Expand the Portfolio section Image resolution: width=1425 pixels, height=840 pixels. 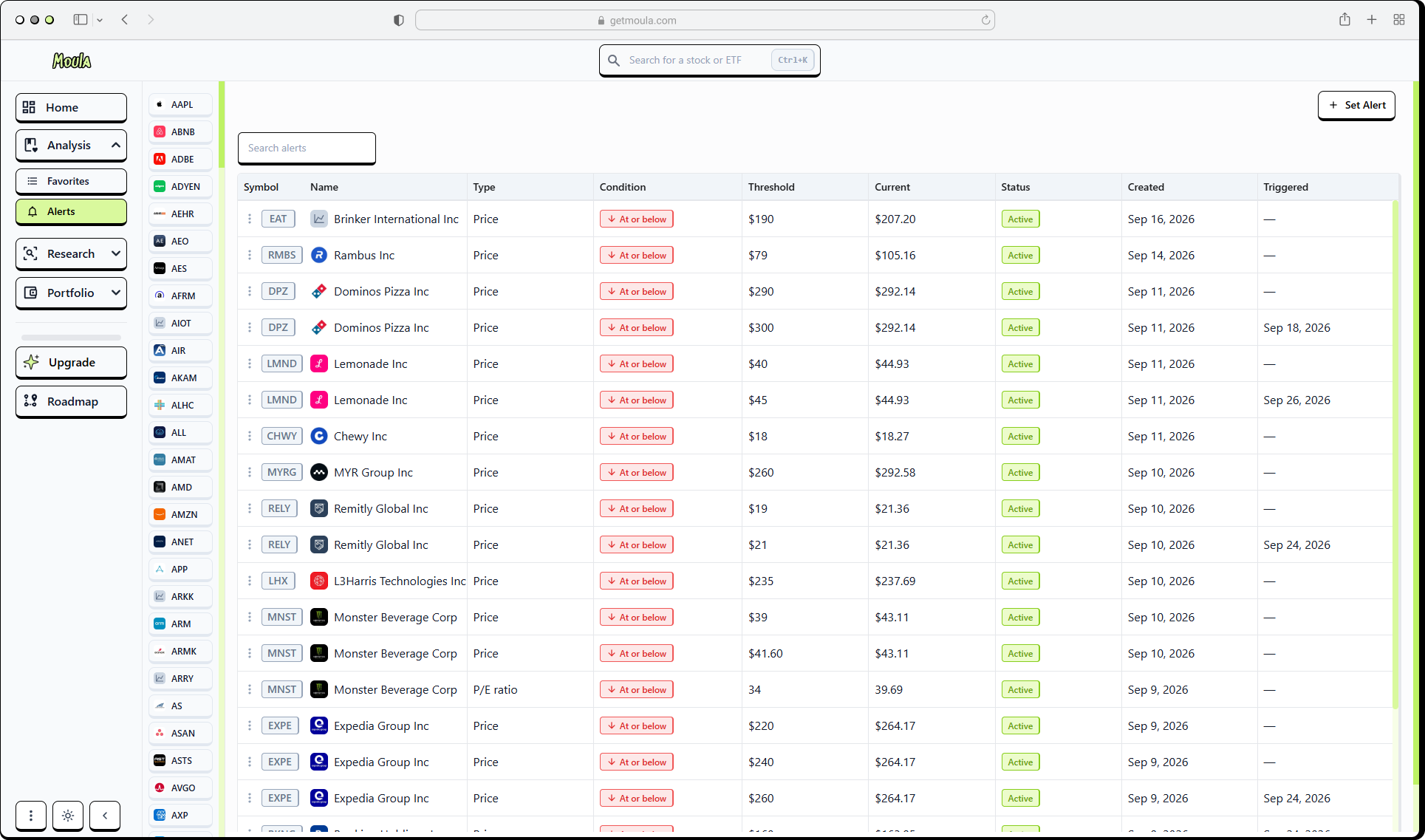click(x=71, y=293)
